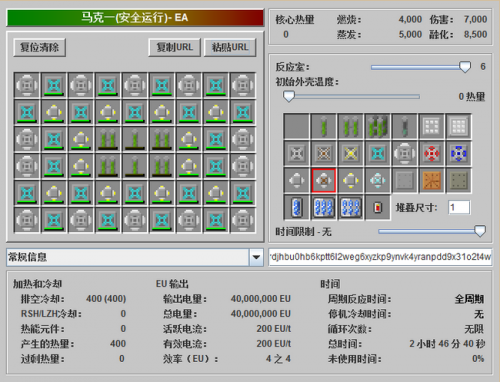Select the quad fuel rod component
The height and width of the screenshot is (382, 500).
(378, 126)
